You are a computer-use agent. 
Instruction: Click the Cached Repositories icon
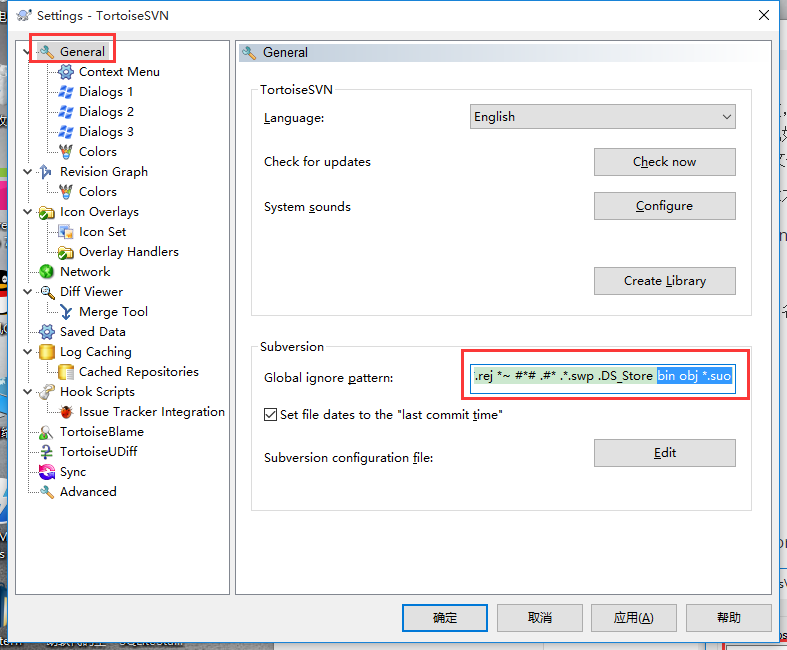point(66,372)
